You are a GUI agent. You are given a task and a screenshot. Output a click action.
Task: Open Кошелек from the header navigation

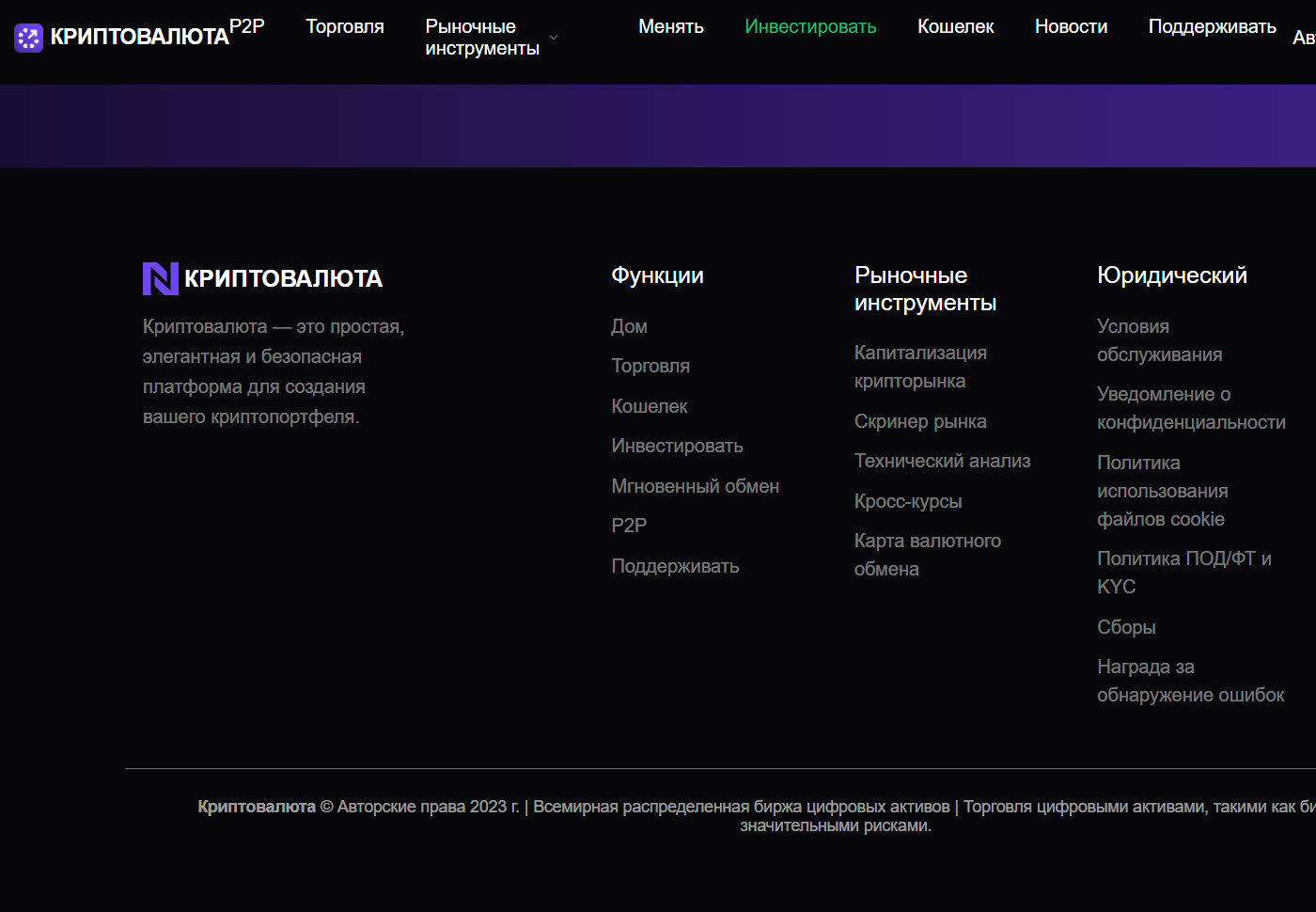coord(955,26)
